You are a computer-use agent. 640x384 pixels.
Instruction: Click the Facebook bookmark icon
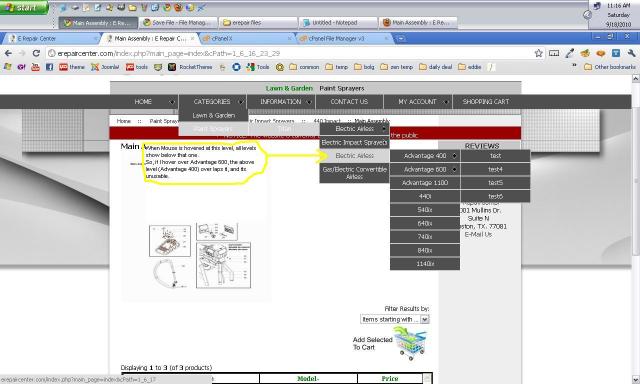pos(49,67)
